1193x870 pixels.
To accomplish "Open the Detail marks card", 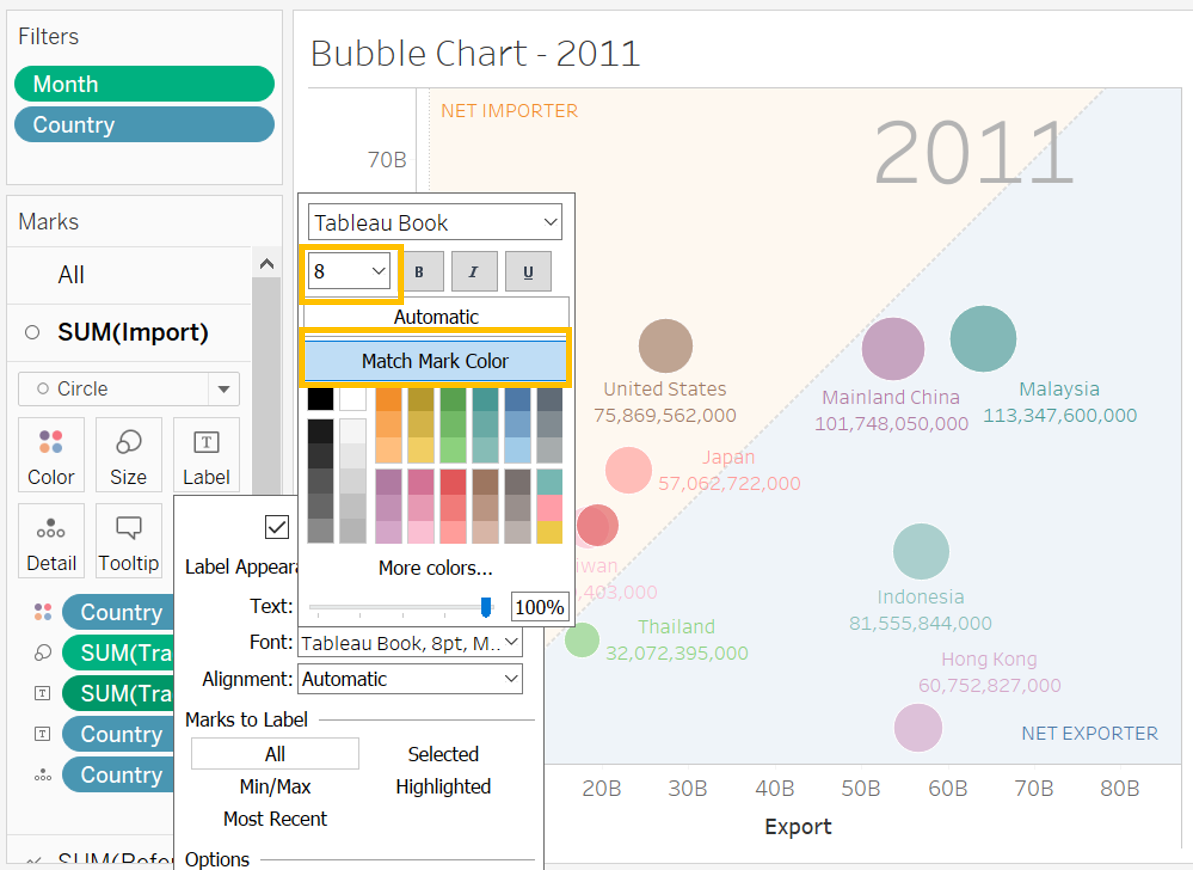I will pos(51,541).
